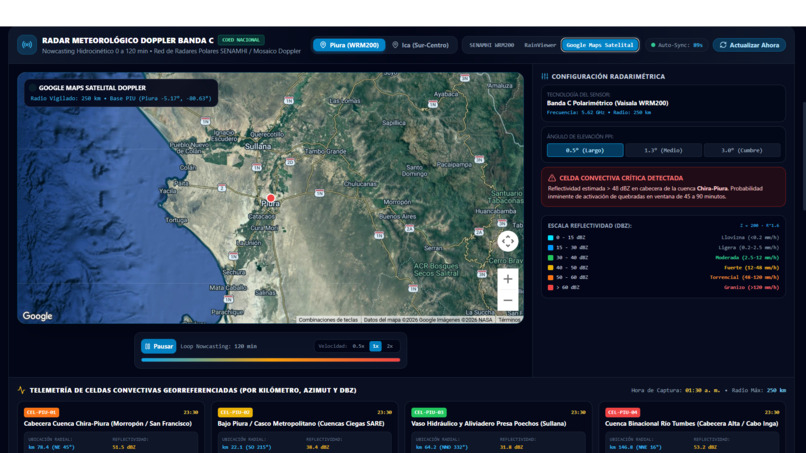Click the Paita label on map
Screen dimensions: 806x453
(181, 183)
